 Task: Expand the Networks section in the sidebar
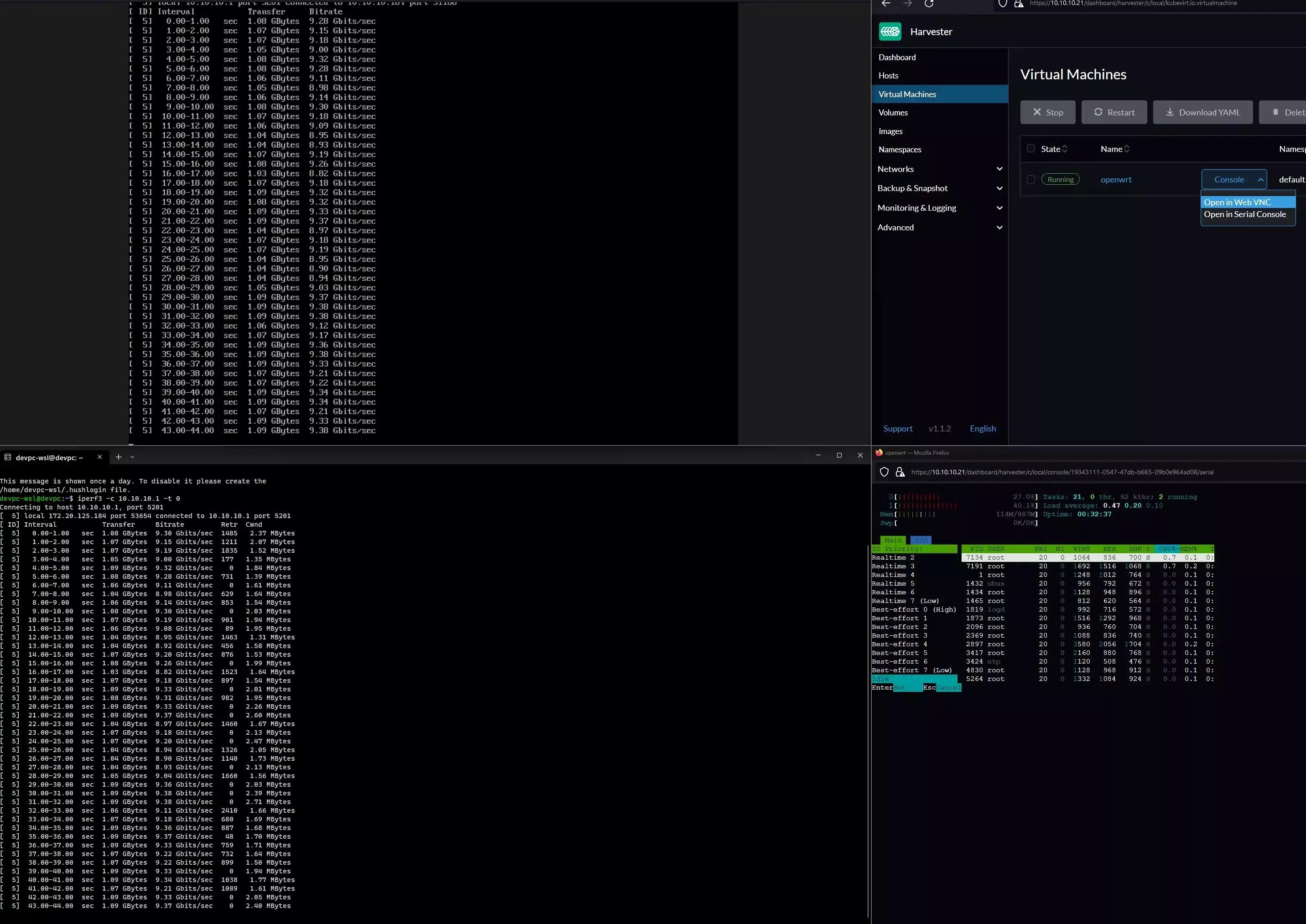pyautogui.click(x=1000, y=169)
